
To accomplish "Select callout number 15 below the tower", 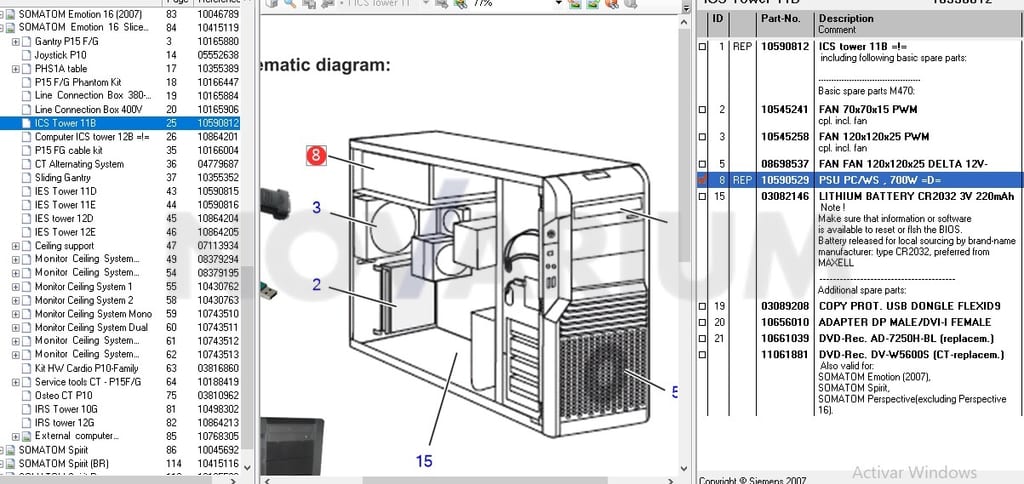I will click(424, 461).
